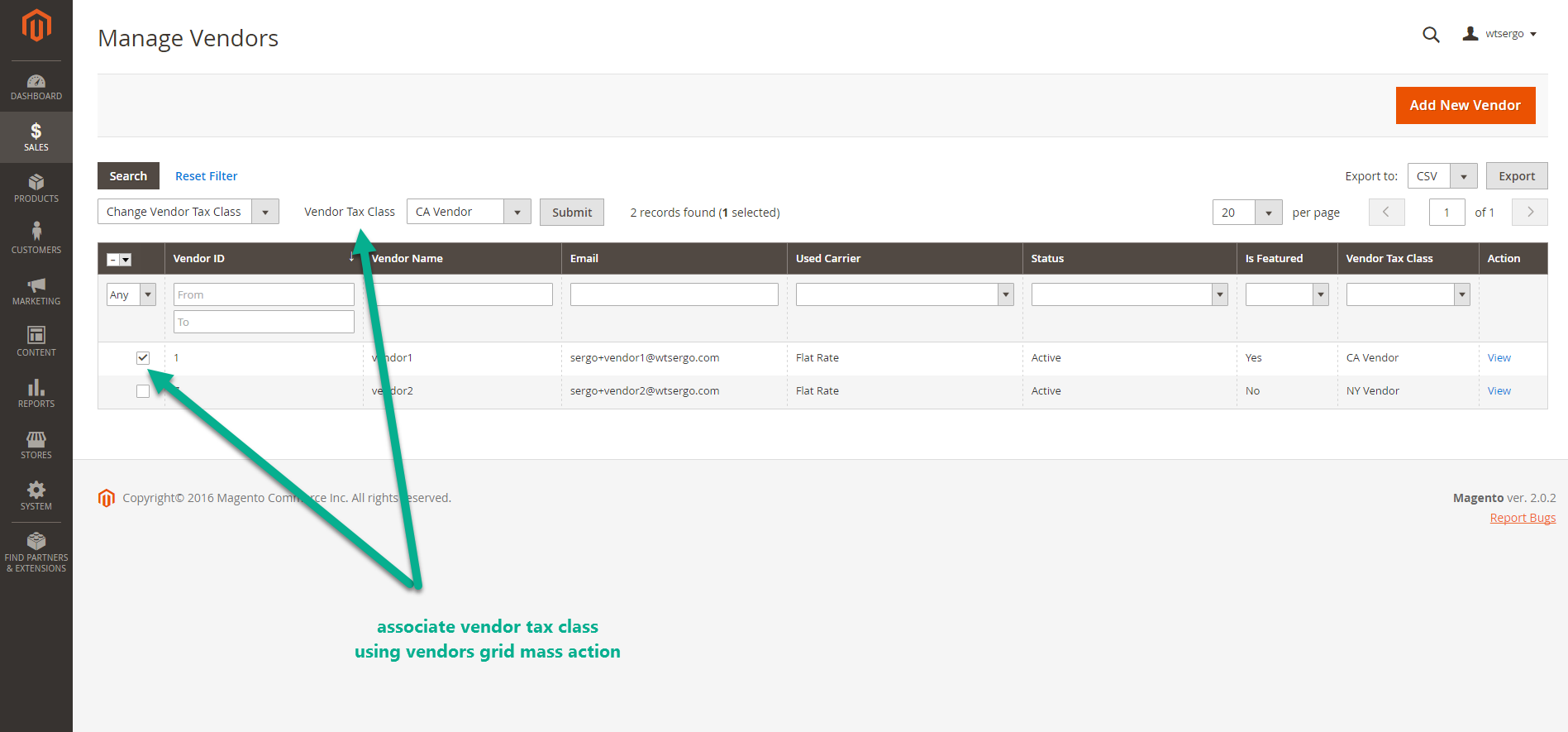The width and height of the screenshot is (1568, 732).
Task: Open the Marketing menu
Action: (36, 291)
